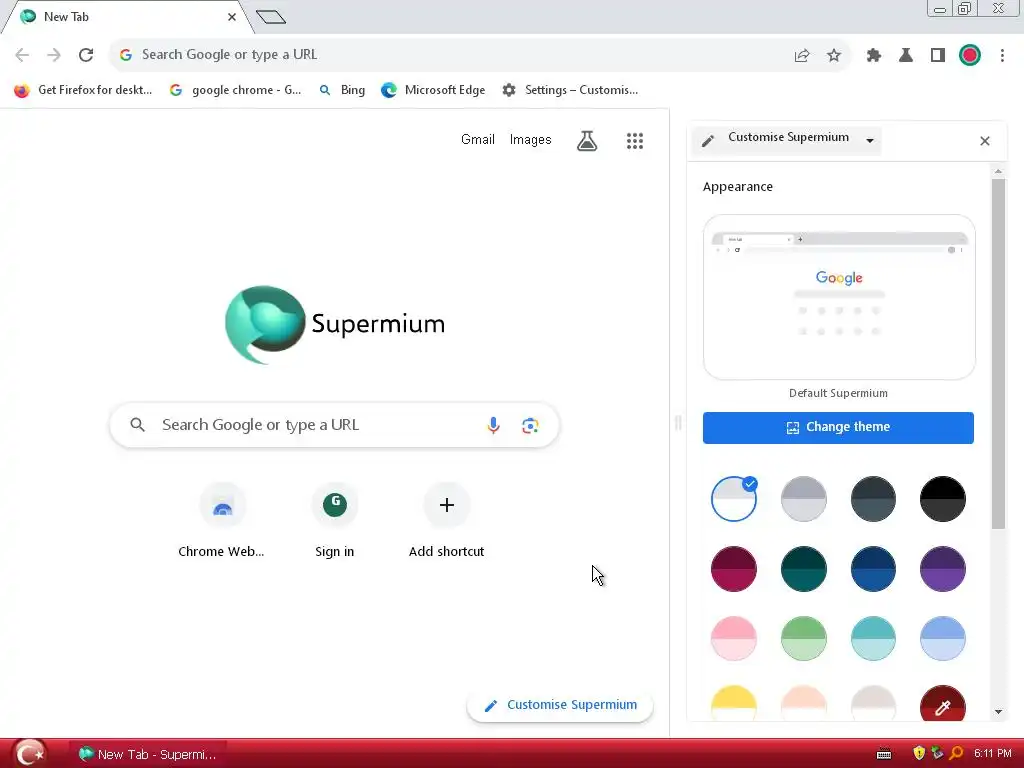Open the Microsoft Edge bookmark
1024x768 pixels.
tap(434, 90)
